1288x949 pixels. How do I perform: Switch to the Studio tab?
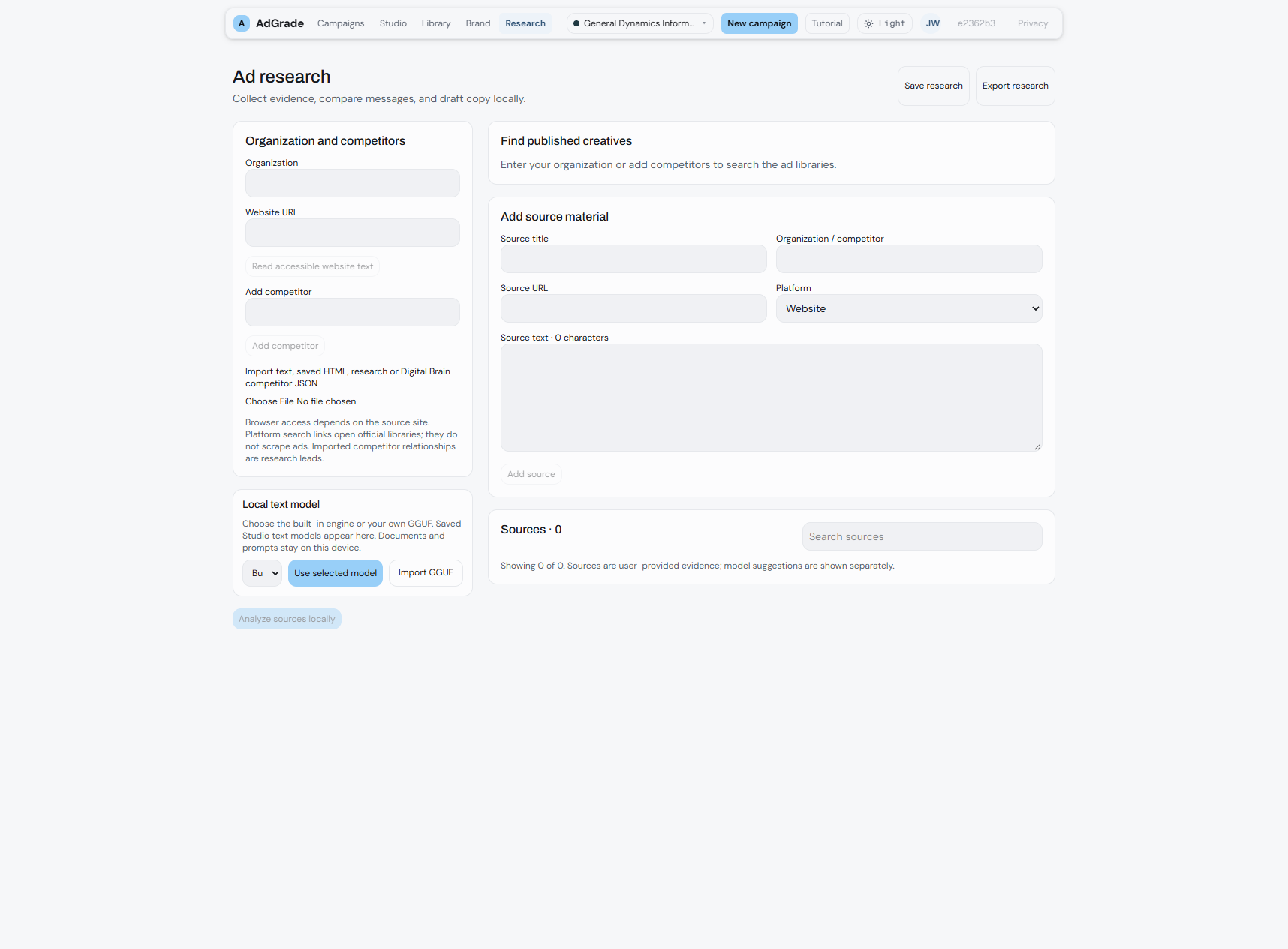click(x=393, y=23)
